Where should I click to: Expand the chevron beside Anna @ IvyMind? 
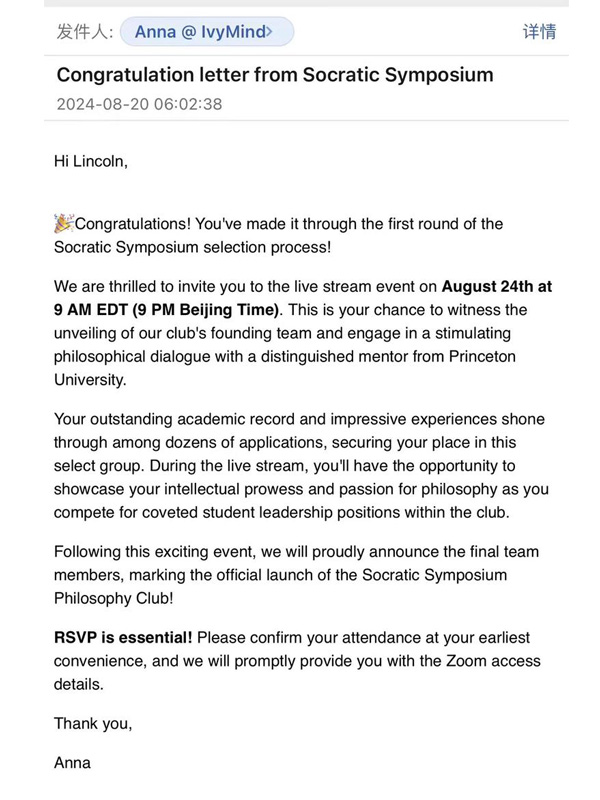(269, 32)
